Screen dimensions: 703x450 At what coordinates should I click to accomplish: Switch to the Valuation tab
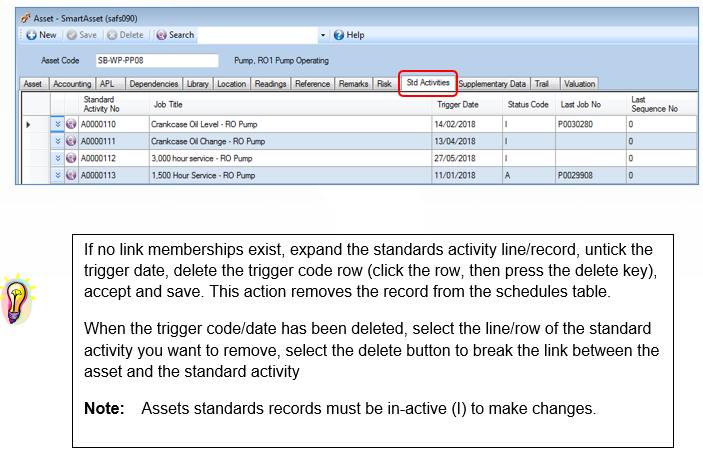tap(579, 84)
